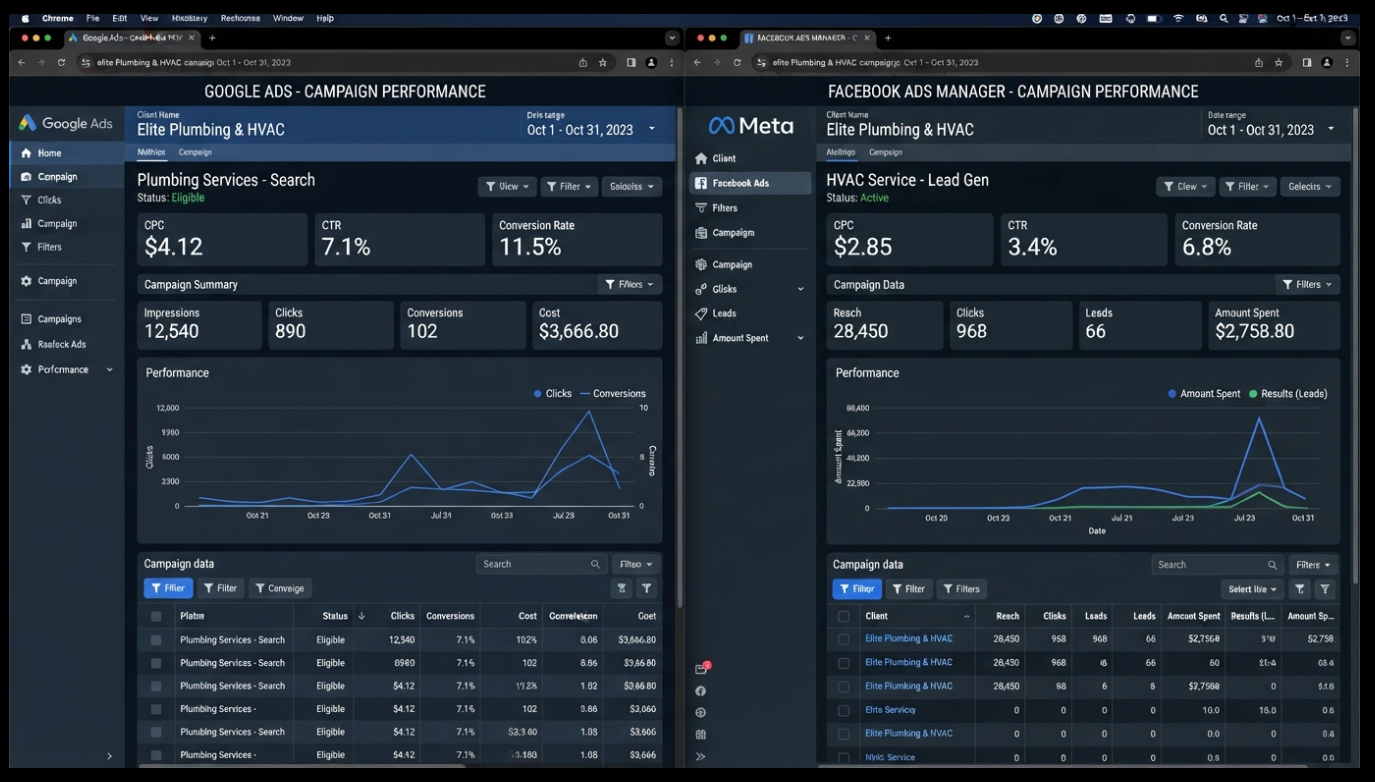
Task: Open Elite Service link in Meta table
Action: click(890, 710)
